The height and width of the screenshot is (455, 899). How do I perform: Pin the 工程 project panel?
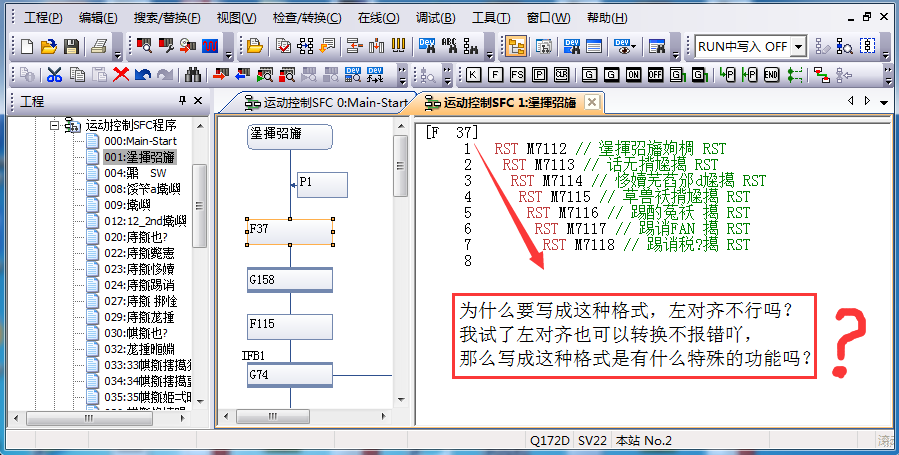click(x=182, y=101)
